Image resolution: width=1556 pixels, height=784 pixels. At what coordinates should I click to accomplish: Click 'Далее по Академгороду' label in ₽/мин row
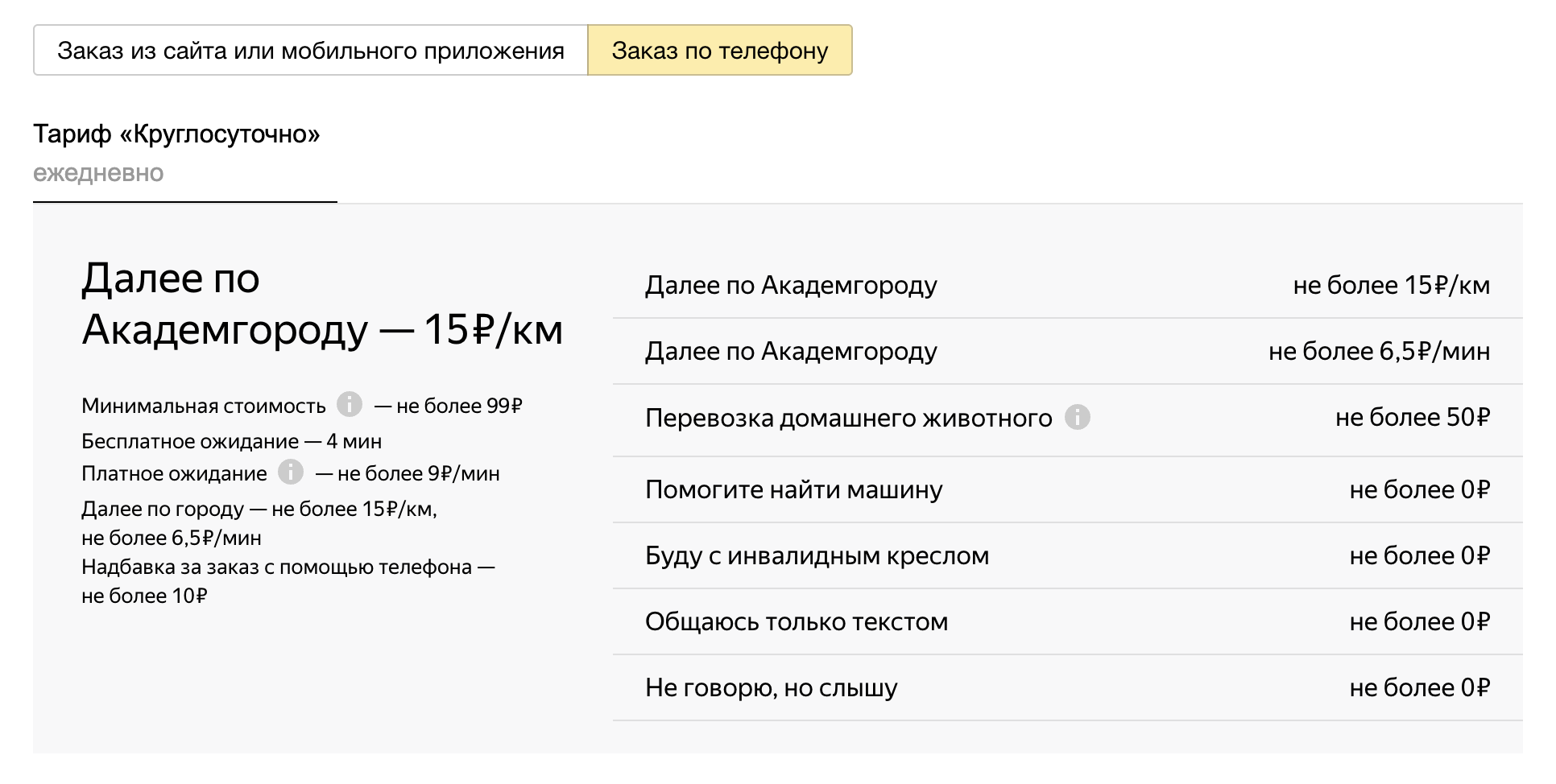pyautogui.click(x=791, y=352)
